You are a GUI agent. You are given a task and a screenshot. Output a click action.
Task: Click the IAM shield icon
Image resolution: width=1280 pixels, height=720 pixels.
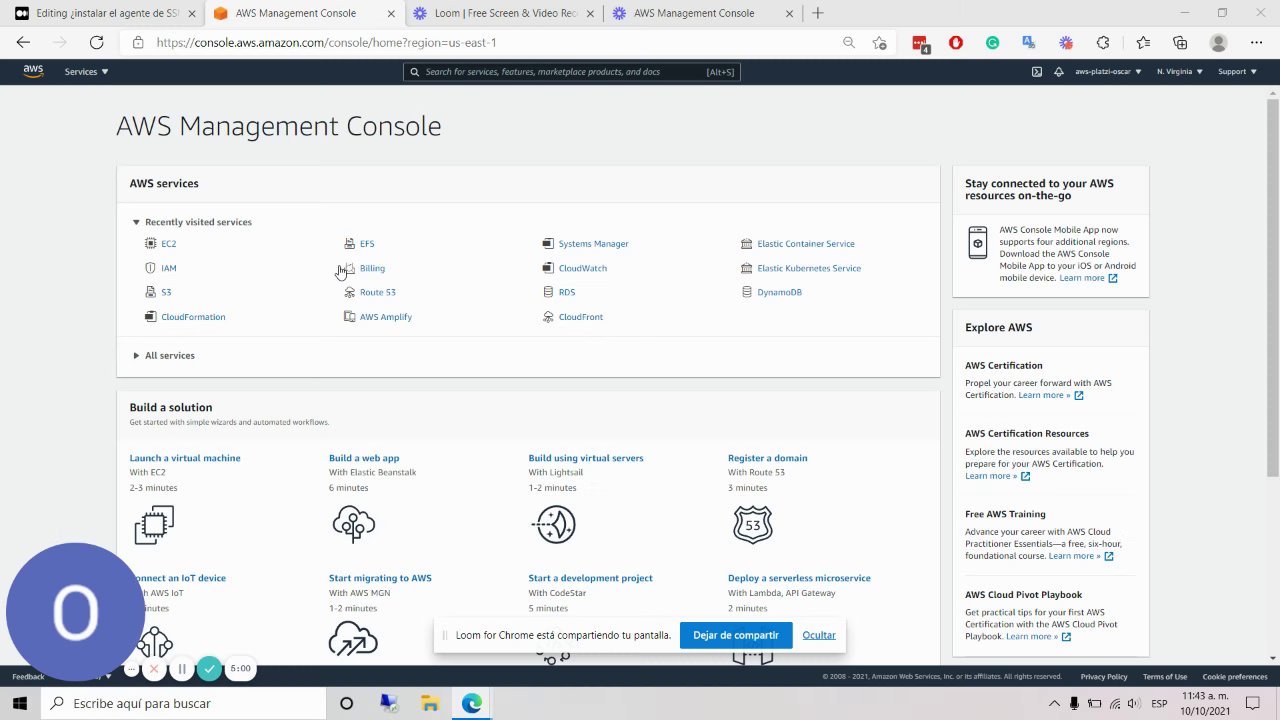pos(151,268)
